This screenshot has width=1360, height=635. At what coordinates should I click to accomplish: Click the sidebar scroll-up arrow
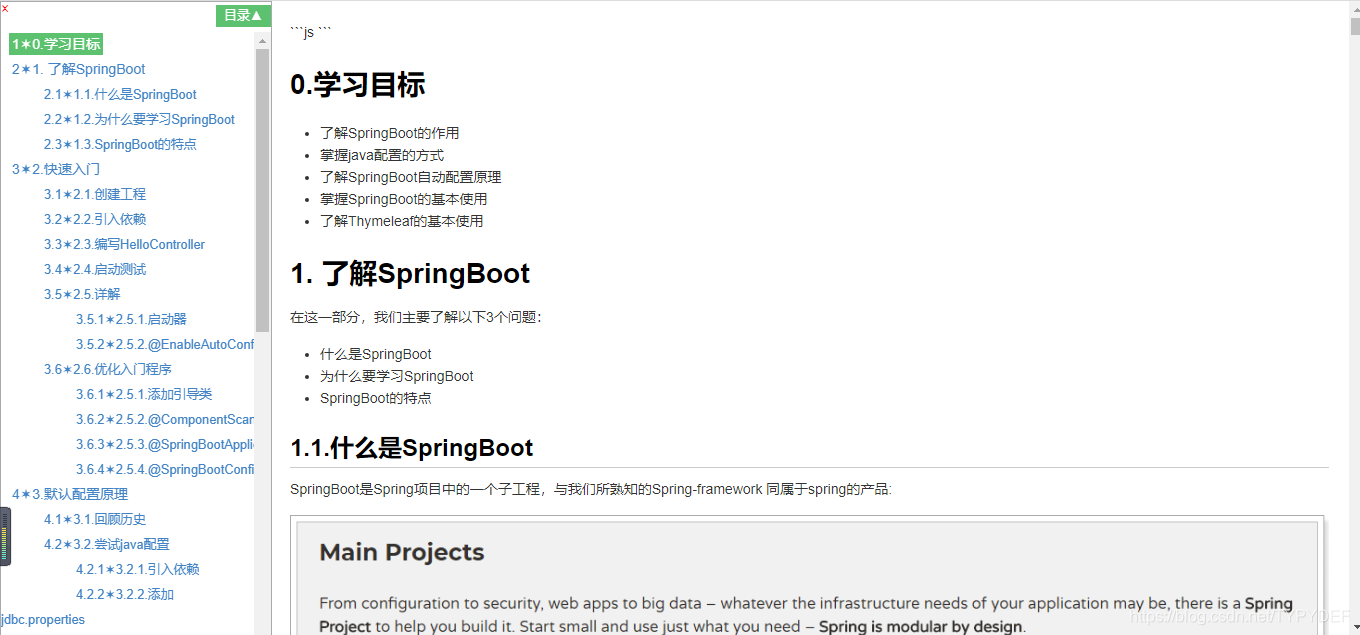pos(263,41)
